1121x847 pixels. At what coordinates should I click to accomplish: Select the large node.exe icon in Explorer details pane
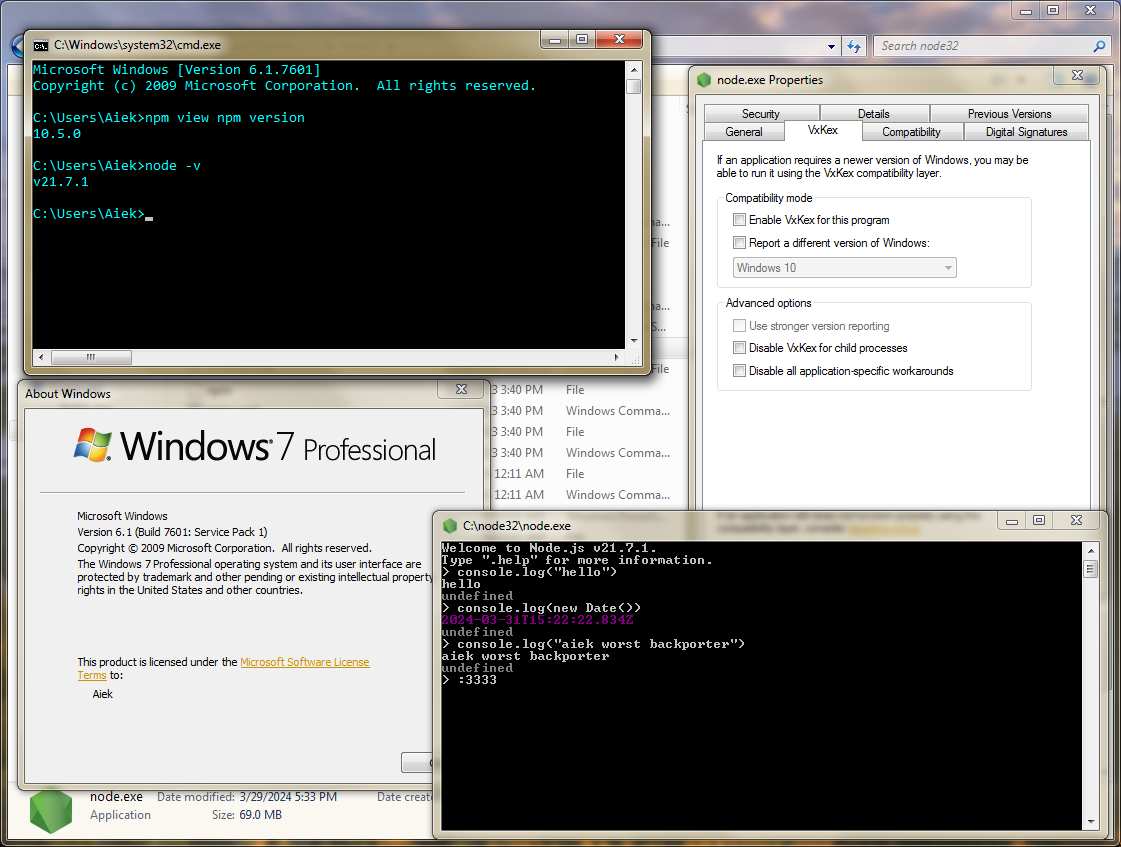click(x=51, y=810)
